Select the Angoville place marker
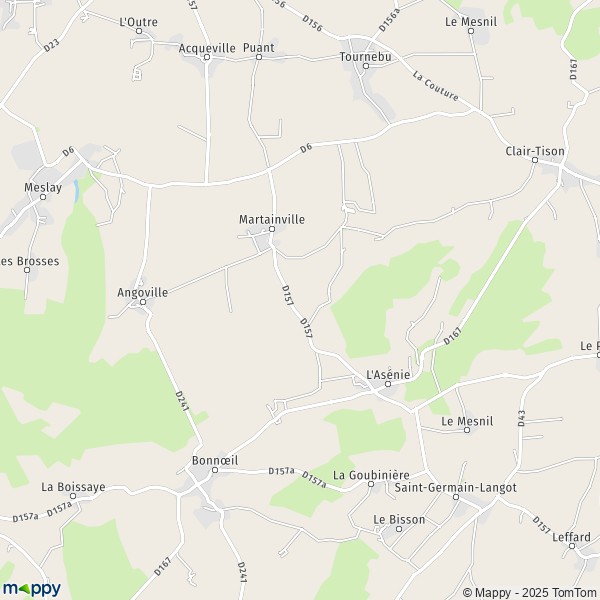600x600 pixels. coord(143,302)
